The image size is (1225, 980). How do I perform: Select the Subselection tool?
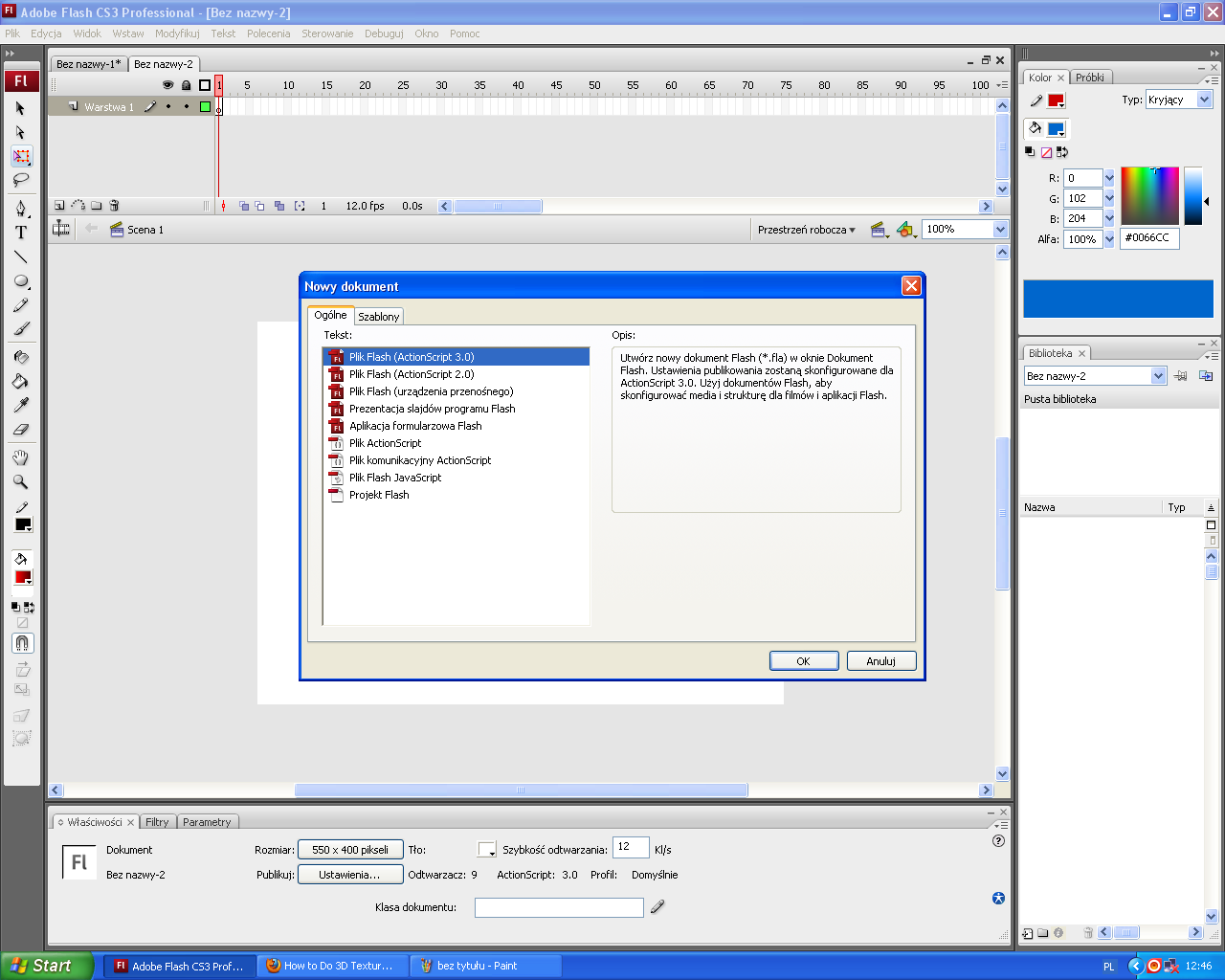pyautogui.click(x=21, y=132)
